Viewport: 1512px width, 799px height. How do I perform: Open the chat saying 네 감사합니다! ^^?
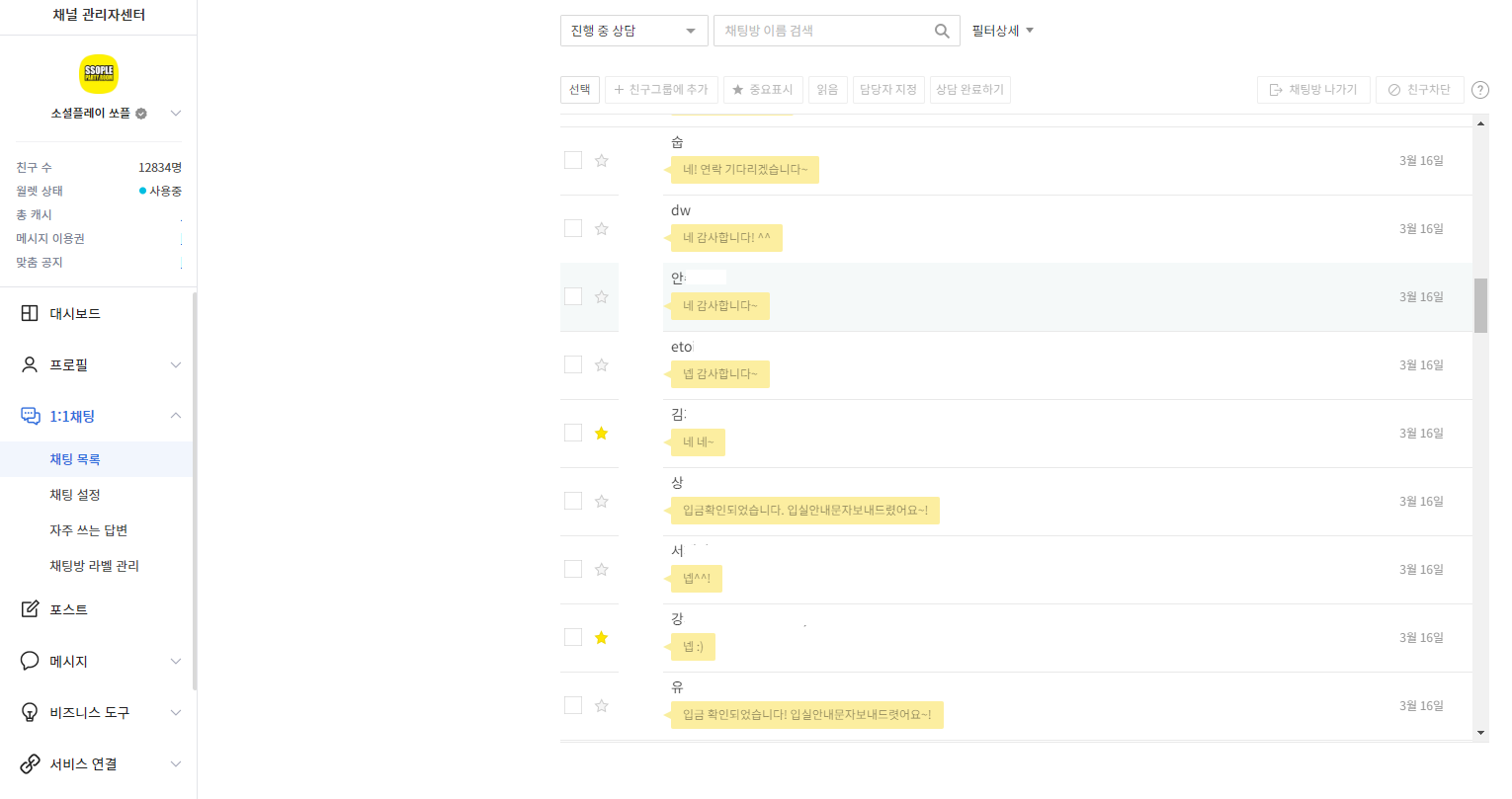pyautogui.click(x=726, y=238)
